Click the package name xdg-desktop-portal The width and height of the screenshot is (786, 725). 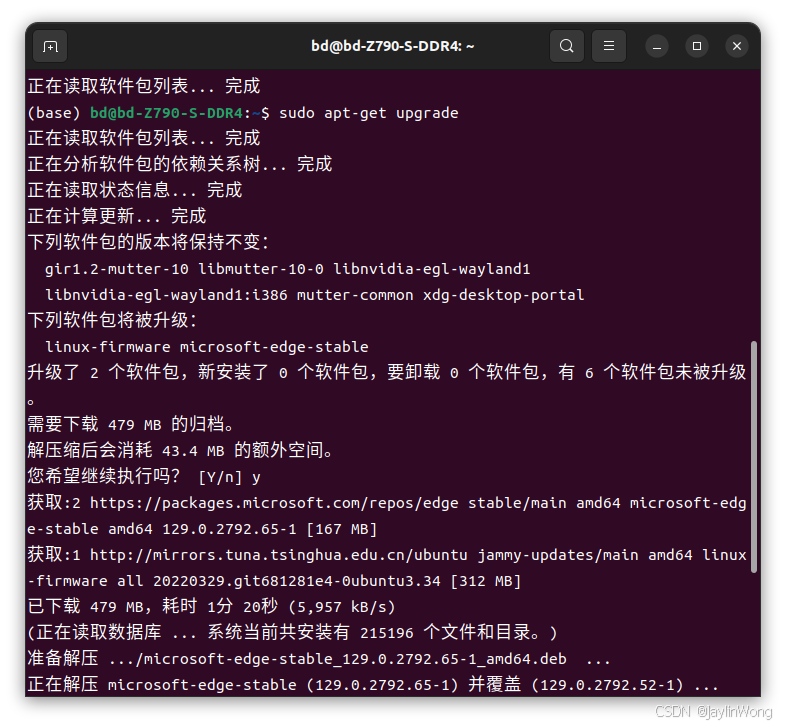(503, 295)
